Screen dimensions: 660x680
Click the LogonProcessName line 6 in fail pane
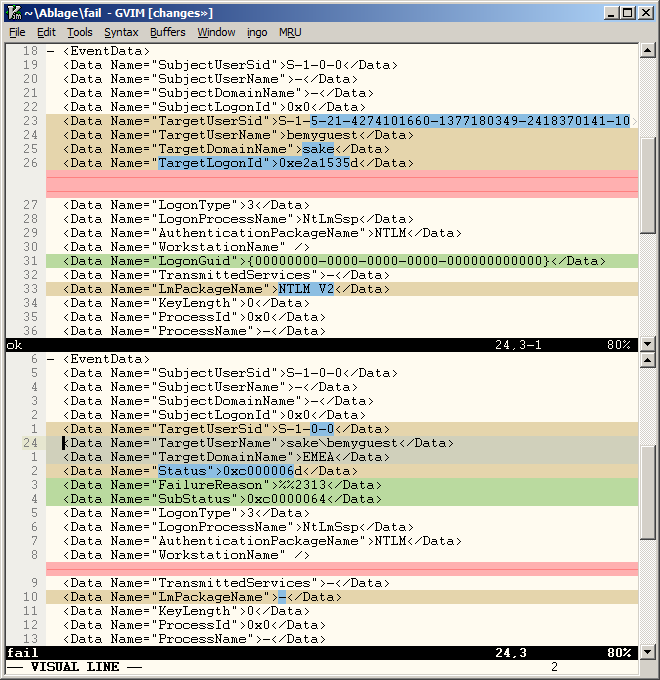click(x=342, y=527)
